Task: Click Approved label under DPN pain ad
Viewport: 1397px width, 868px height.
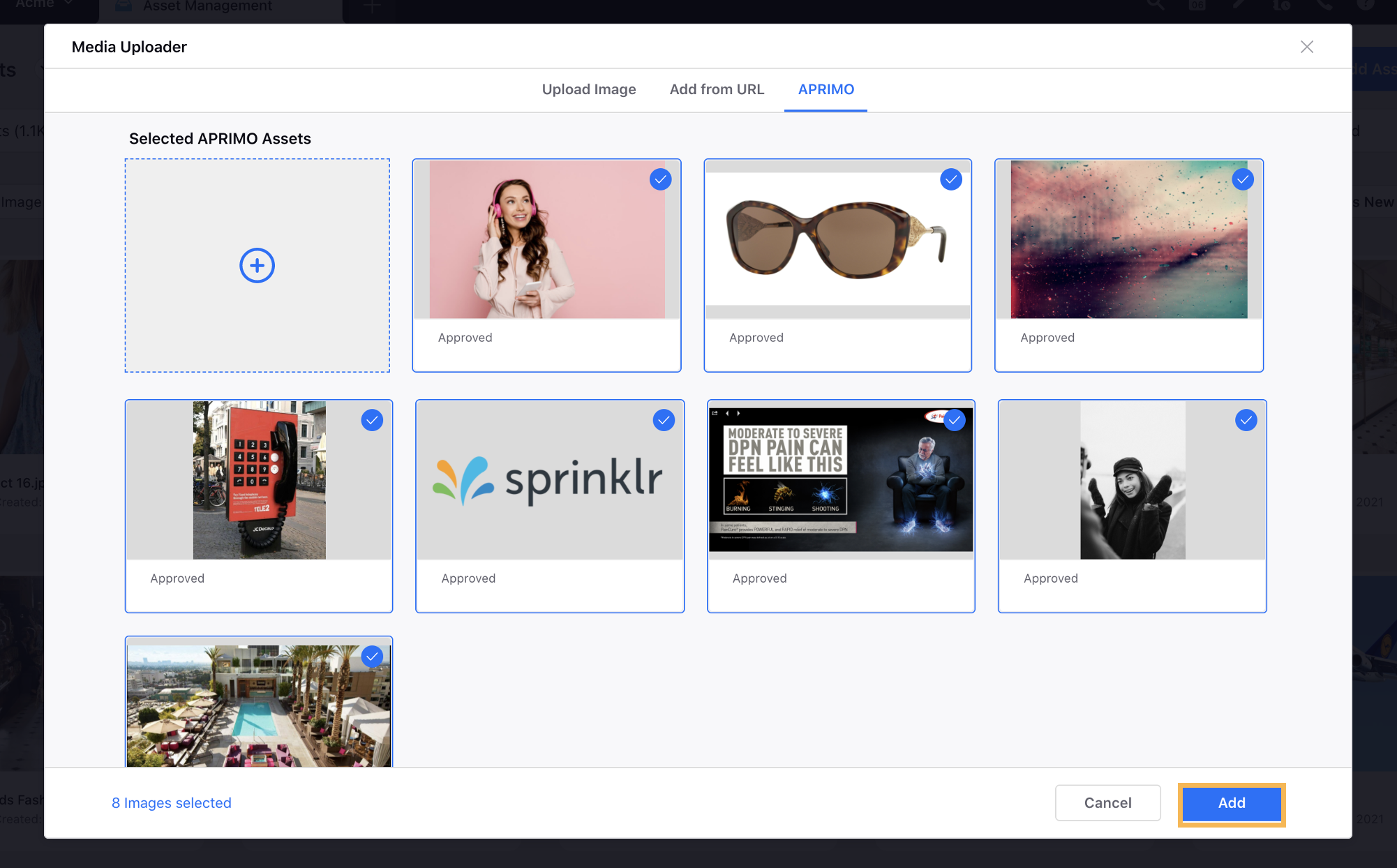Action: (760, 578)
